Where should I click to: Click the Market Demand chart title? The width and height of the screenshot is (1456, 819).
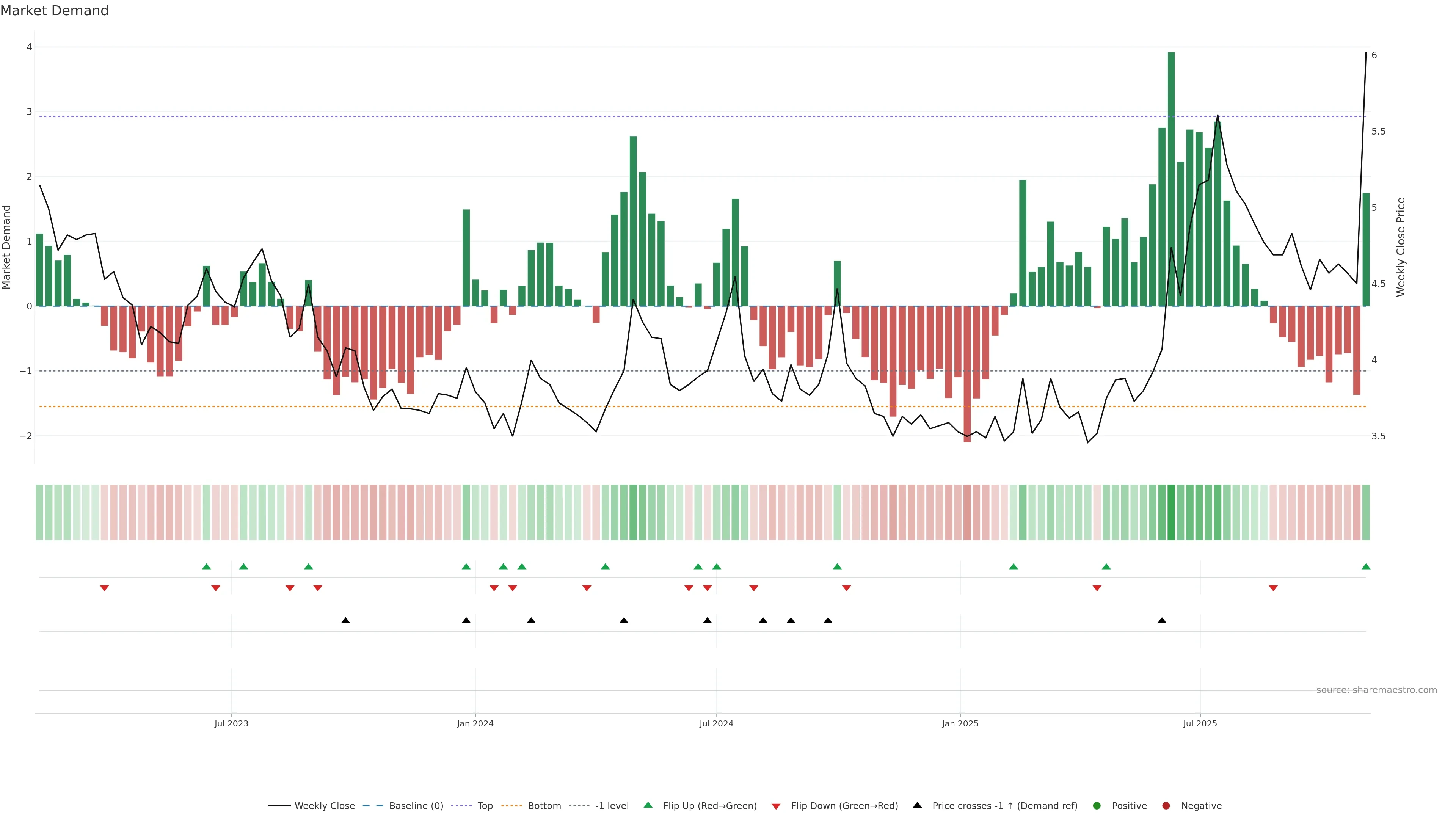(54, 11)
